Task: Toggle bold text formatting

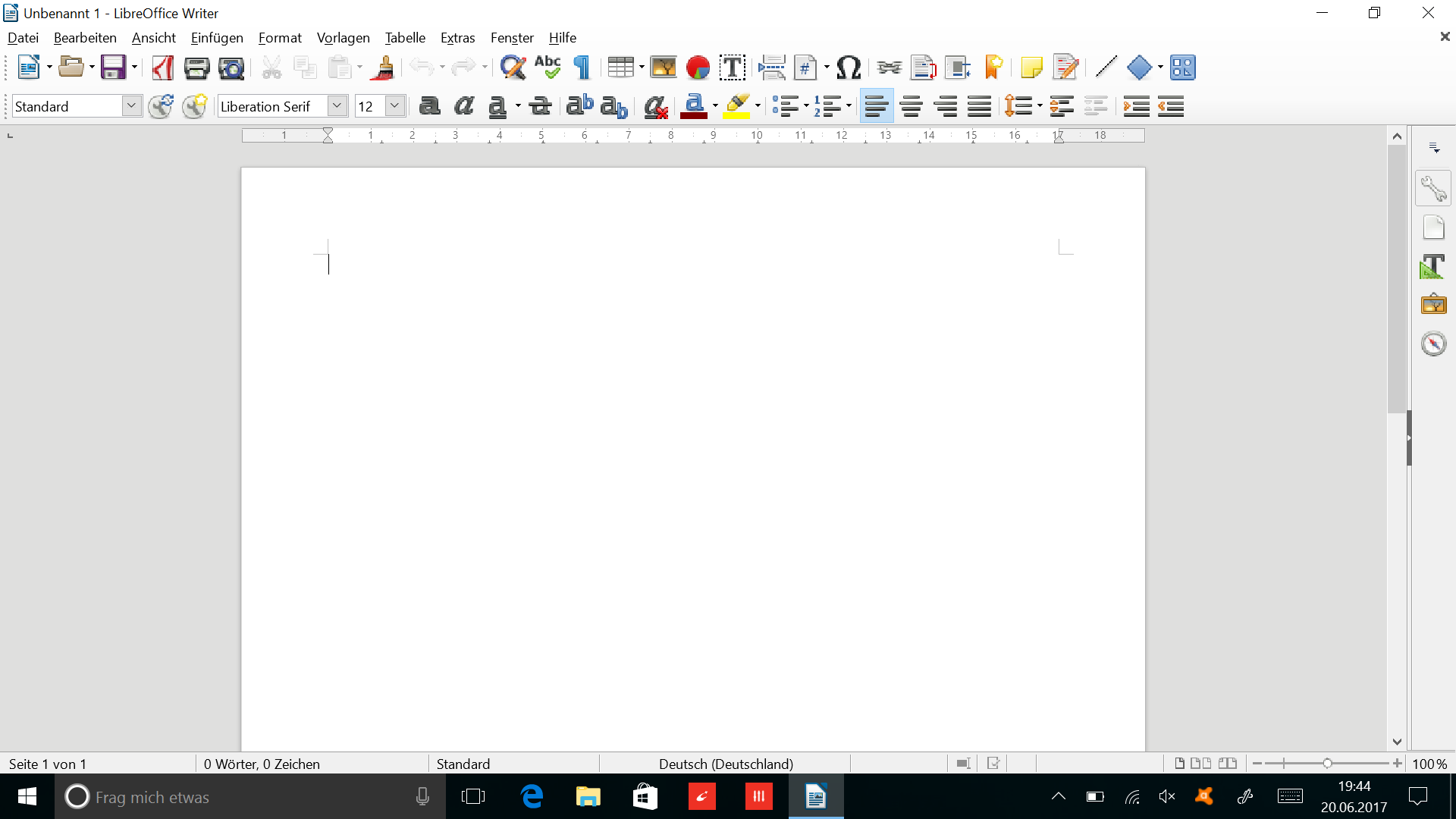Action: (429, 106)
